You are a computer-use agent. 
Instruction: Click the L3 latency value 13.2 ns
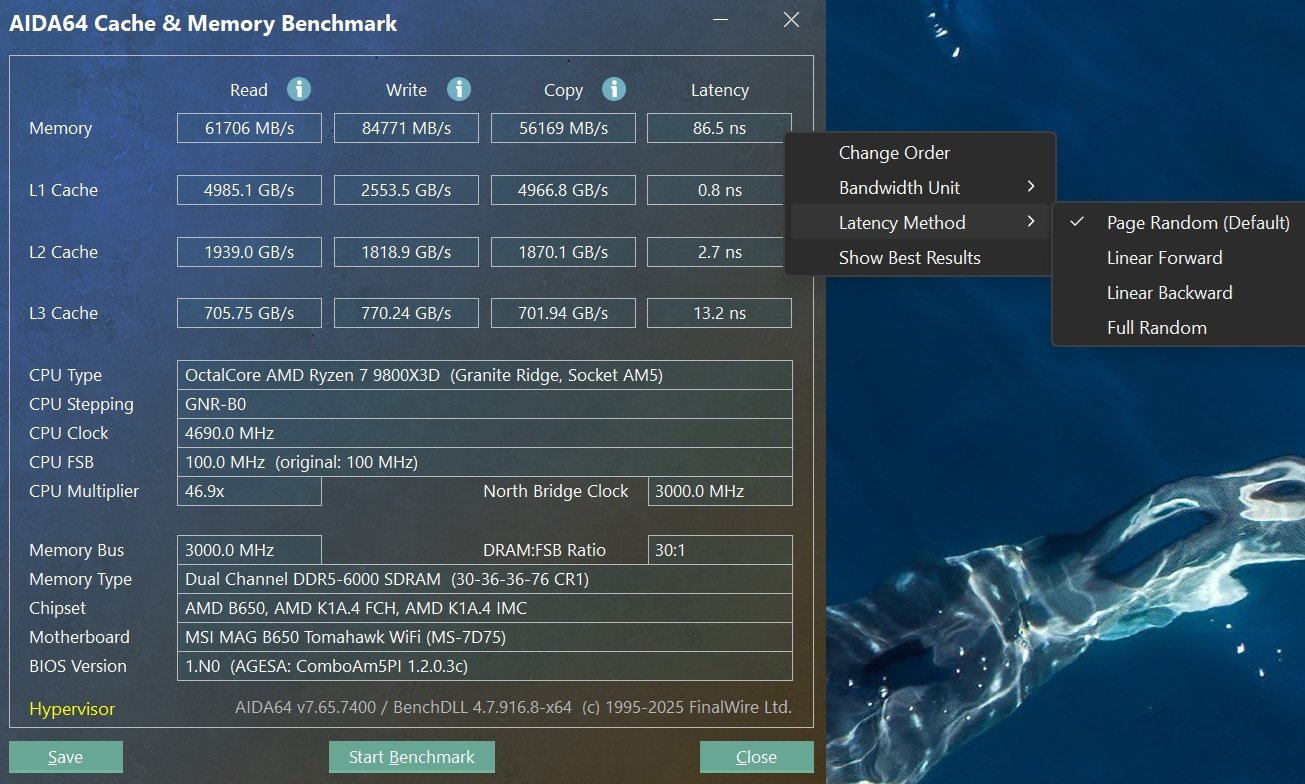pos(720,313)
